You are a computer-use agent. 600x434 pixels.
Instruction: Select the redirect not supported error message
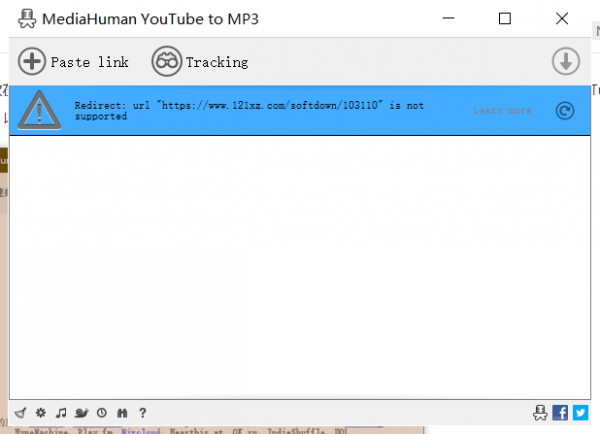coord(249,111)
